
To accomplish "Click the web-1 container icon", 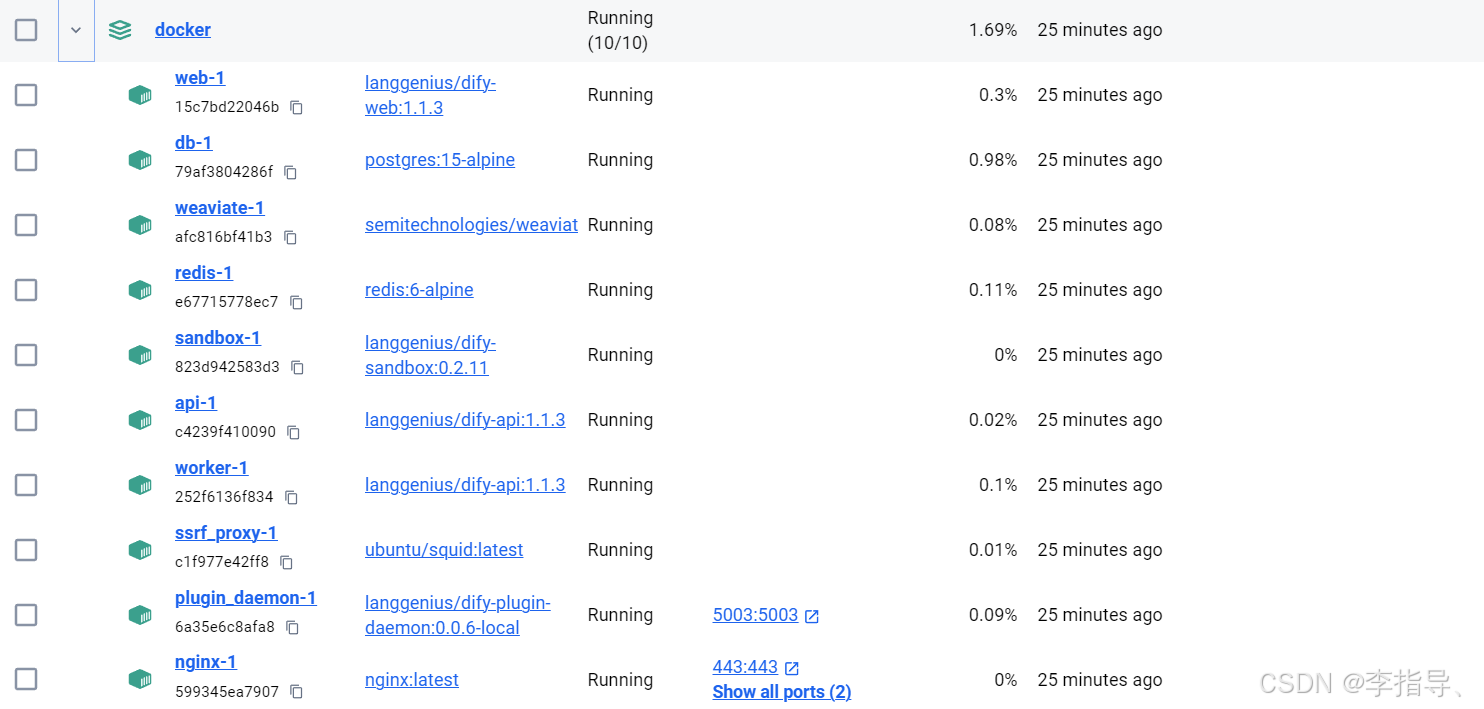I will [140, 95].
